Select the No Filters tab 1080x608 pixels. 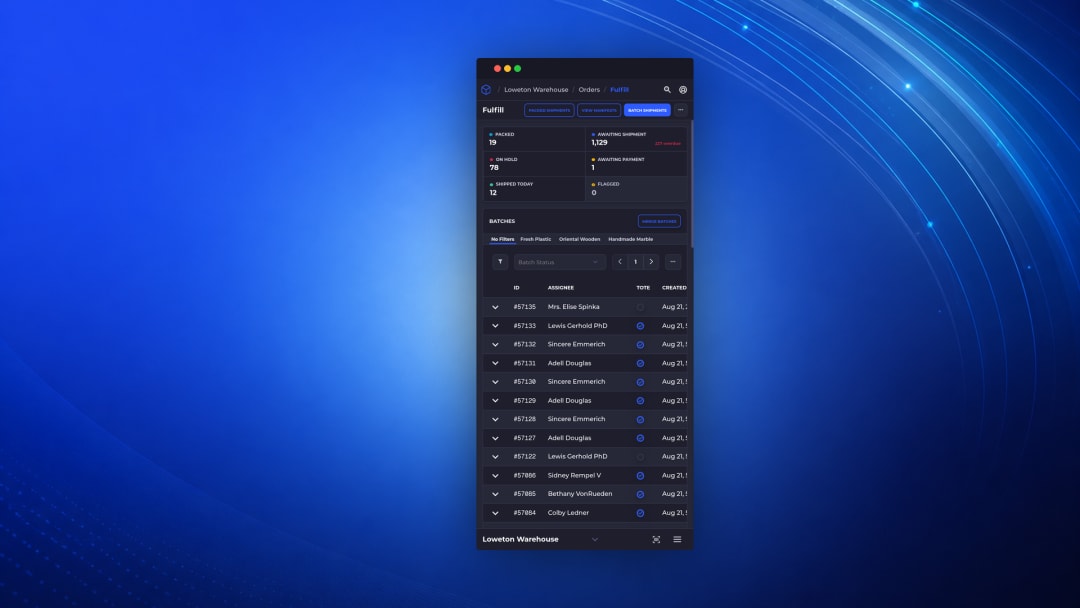[x=502, y=239]
